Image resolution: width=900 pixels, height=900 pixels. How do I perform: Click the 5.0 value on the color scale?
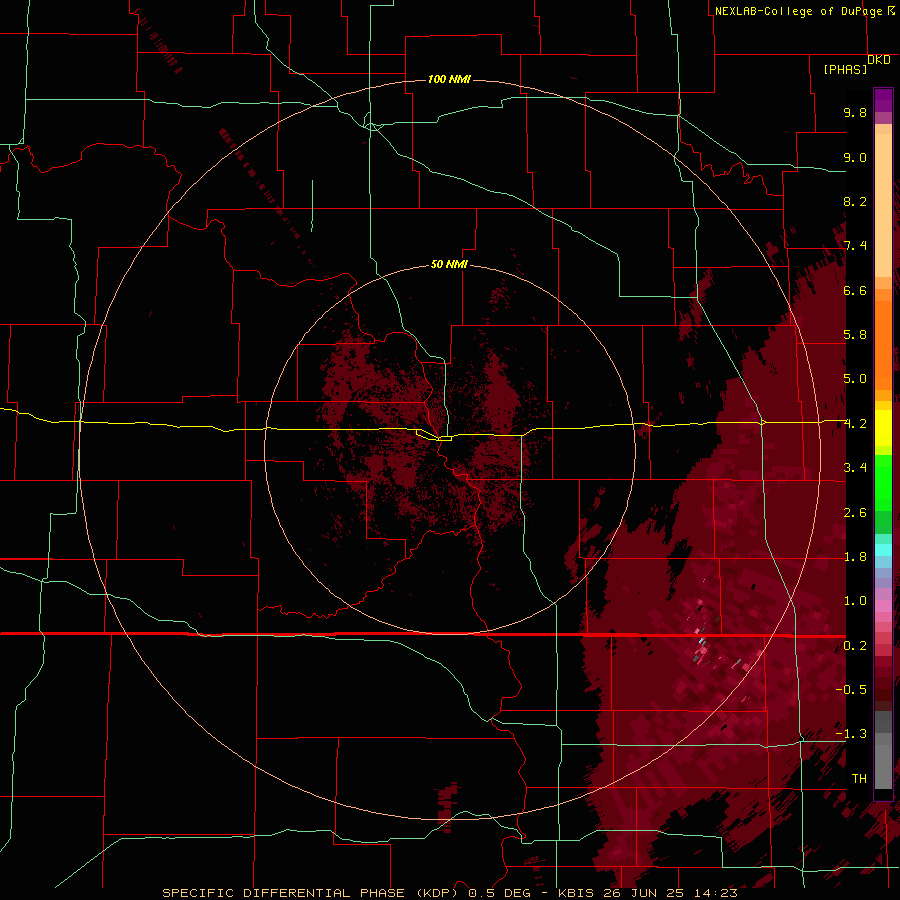click(855, 379)
